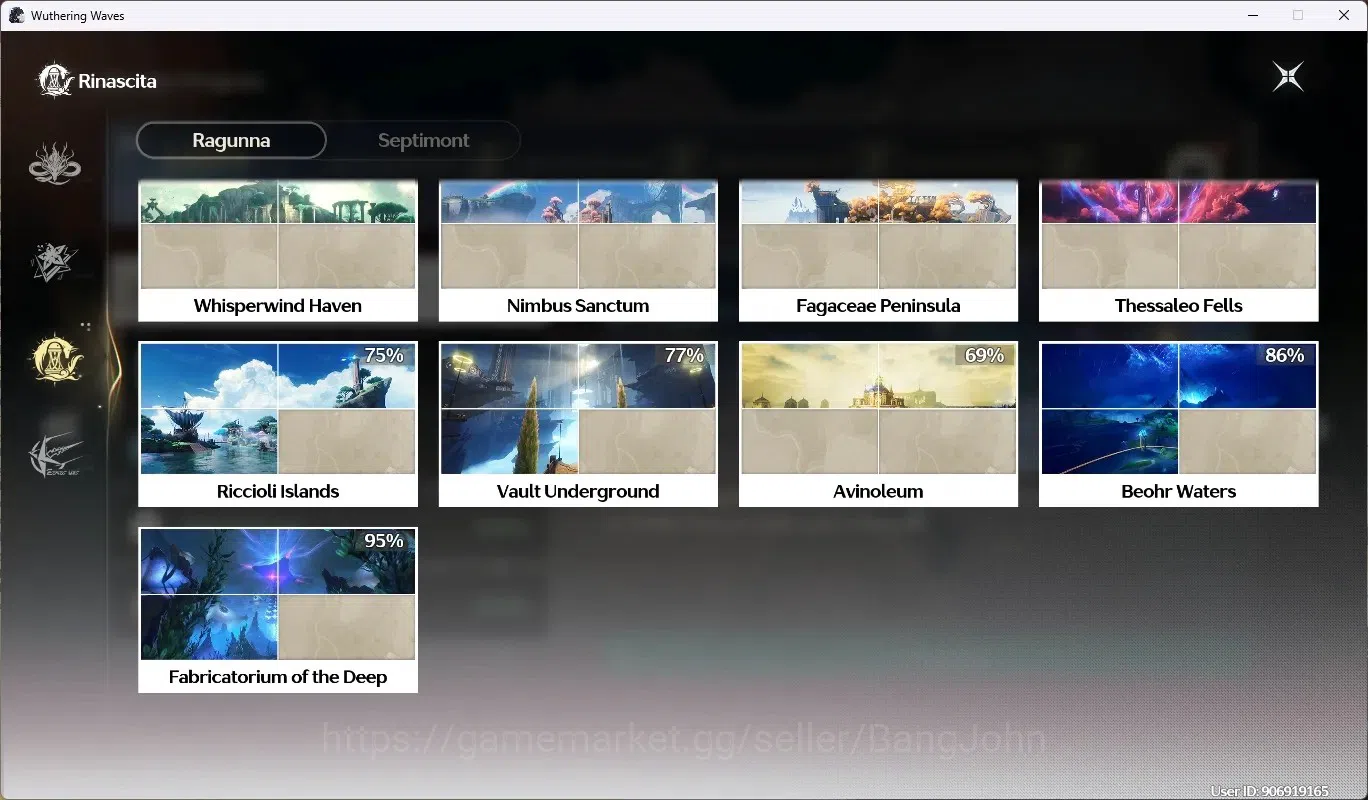Screen dimensions: 1368x800
Task: Close the Wuthering Waves window
Action: click(1344, 15)
